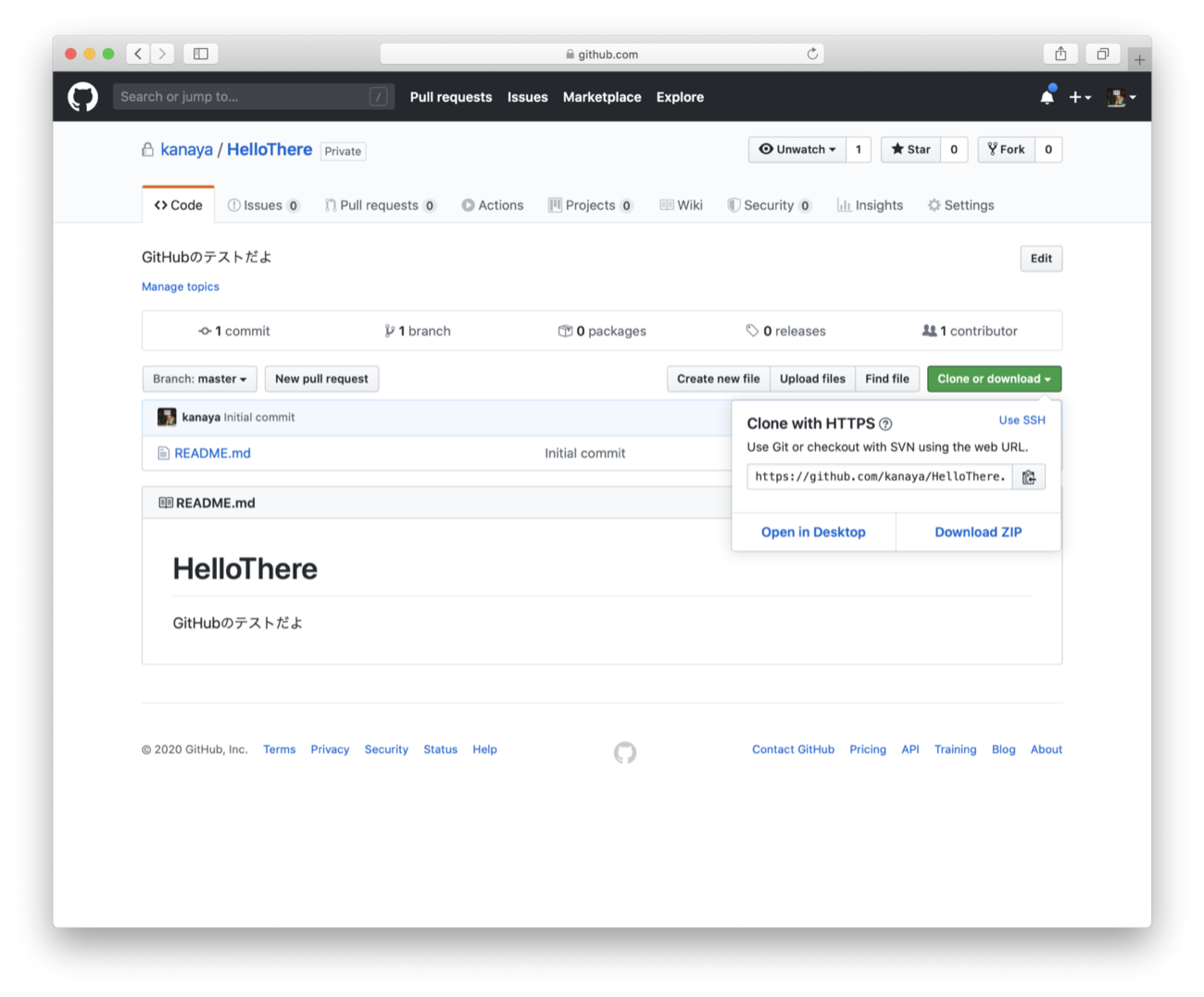1204x997 pixels.
Task: Open Marketplace in top navigation
Action: 602,96
